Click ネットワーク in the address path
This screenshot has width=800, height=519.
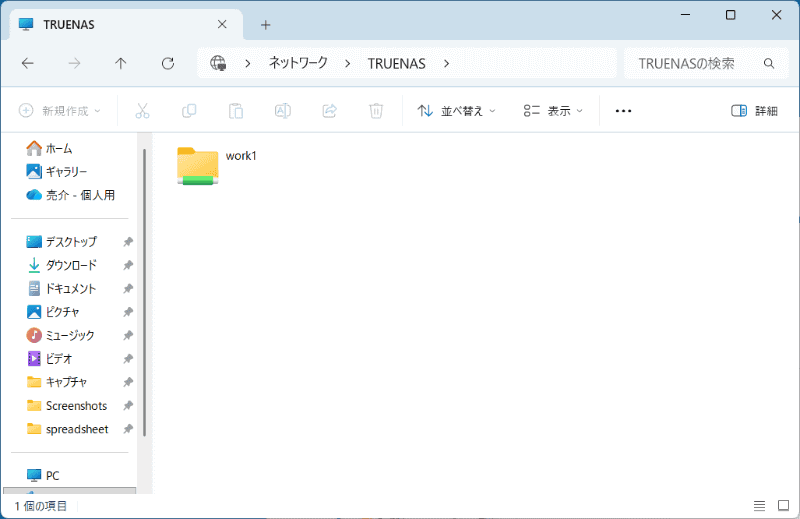pos(298,63)
